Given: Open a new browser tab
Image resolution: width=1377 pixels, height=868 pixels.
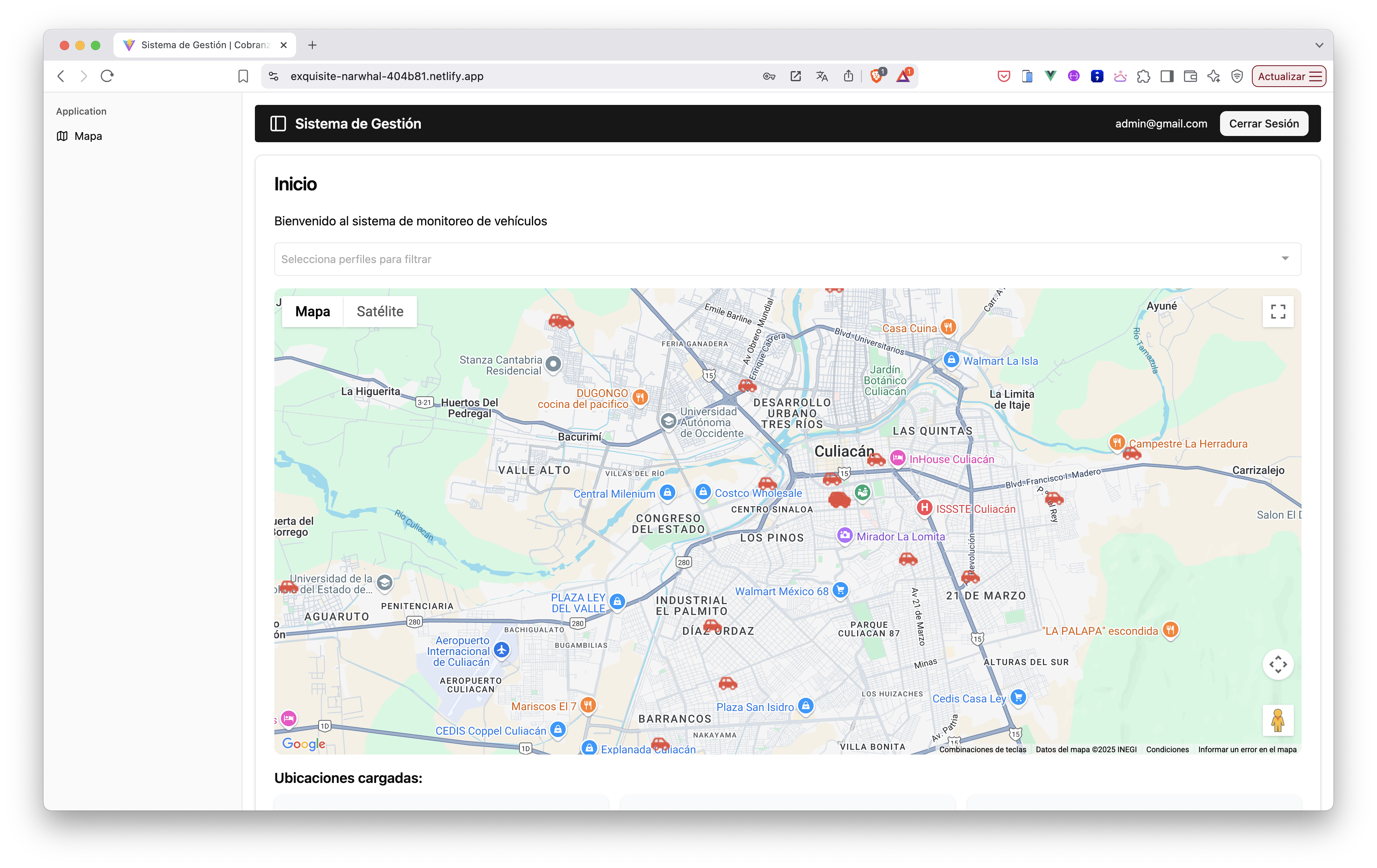Looking at the screenshot, I should (312, 45).
